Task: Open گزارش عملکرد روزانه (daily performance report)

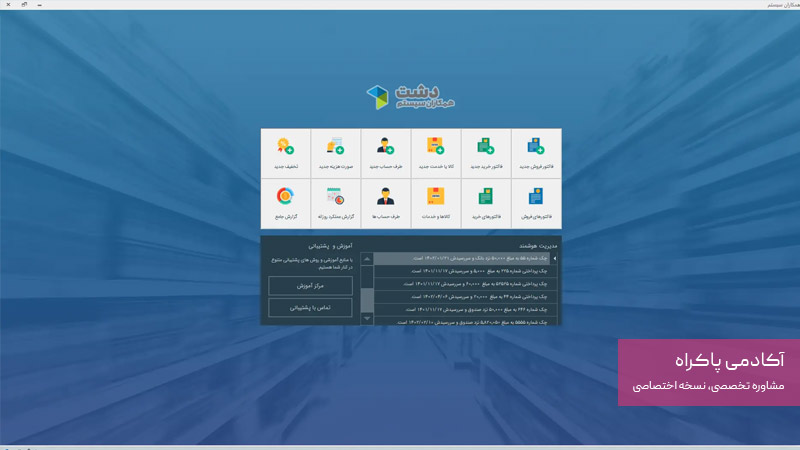Action: pyautogui.click(x=336, y=204)
